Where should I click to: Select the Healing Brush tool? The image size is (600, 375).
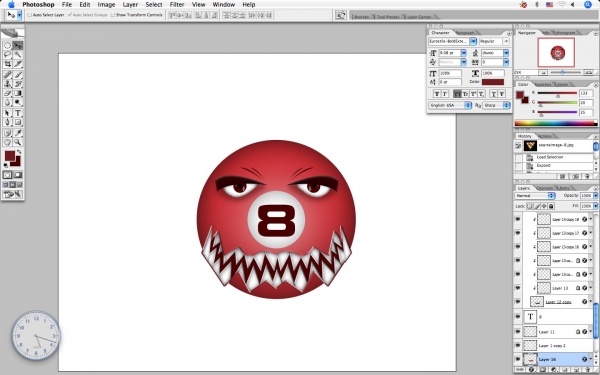7,75
